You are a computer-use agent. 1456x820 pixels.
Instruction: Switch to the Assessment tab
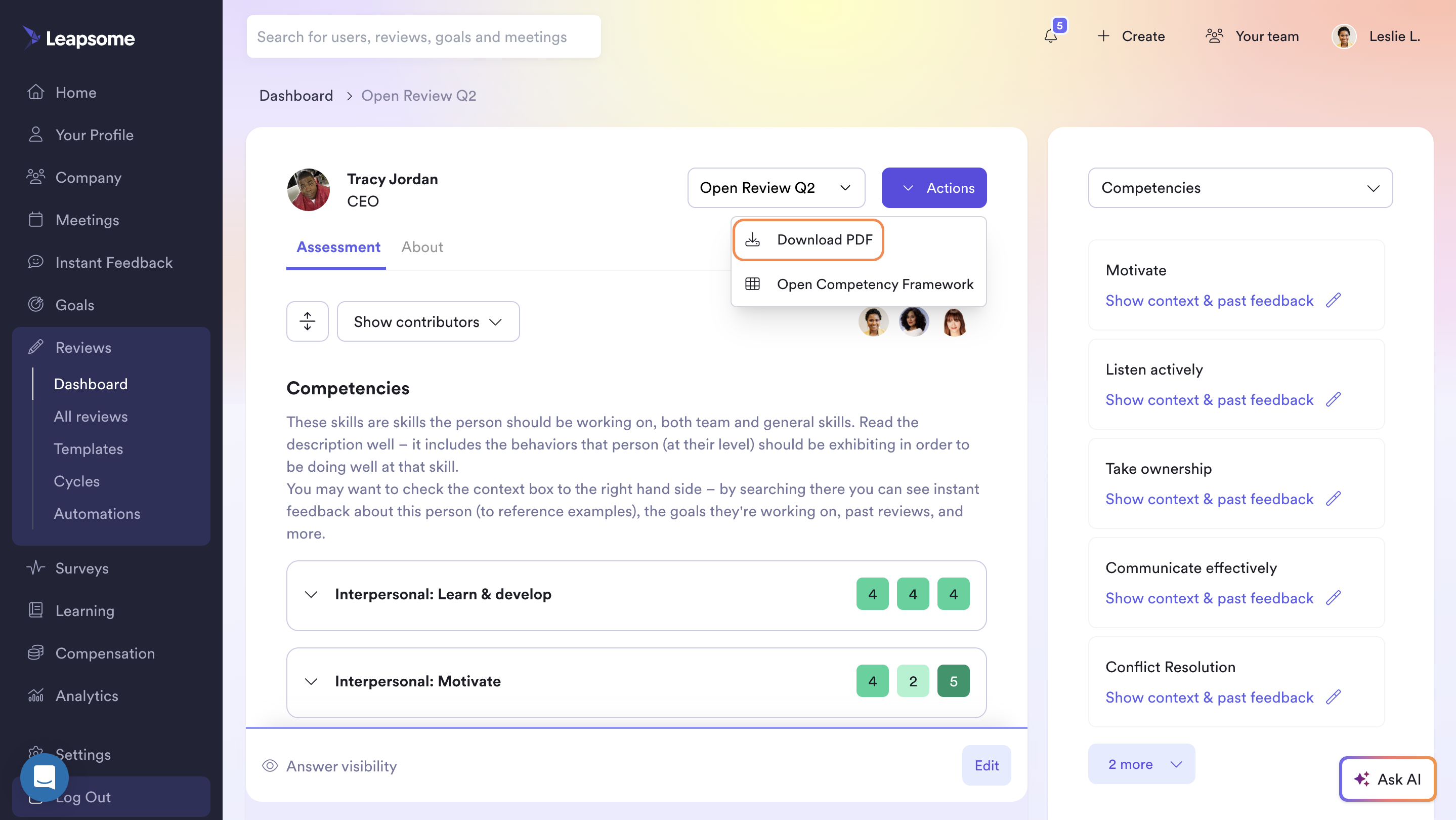tap(338, 247)
